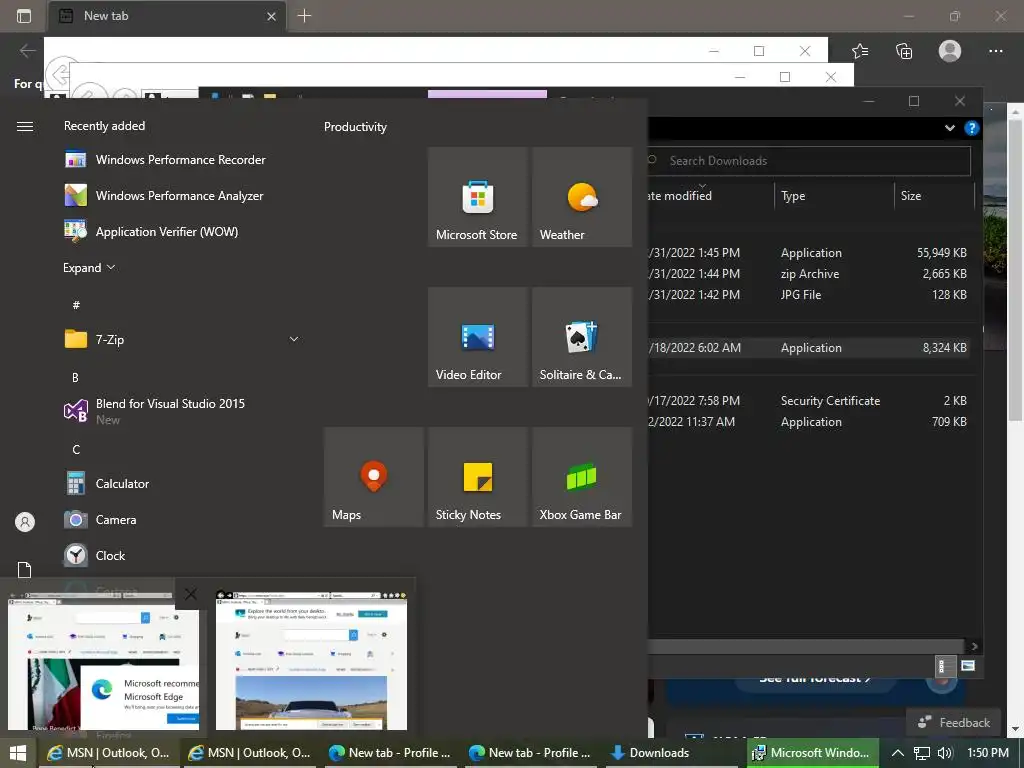Open Help icon in Downloads window

pyautogui.click(x=972, y=128)
